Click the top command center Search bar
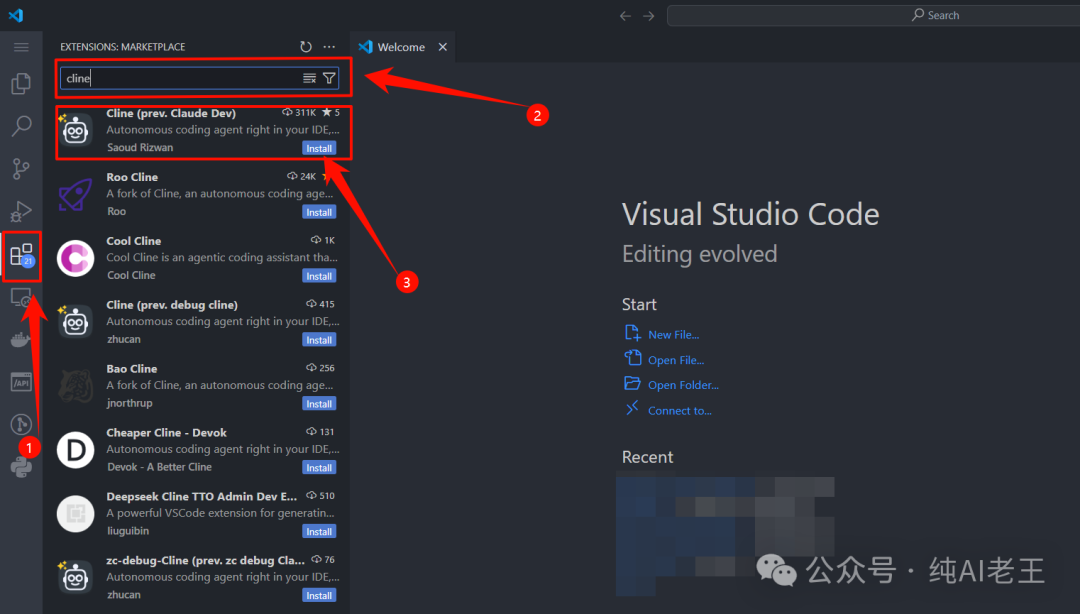Viewport: 1080px width, 614px height. [873, 15]
